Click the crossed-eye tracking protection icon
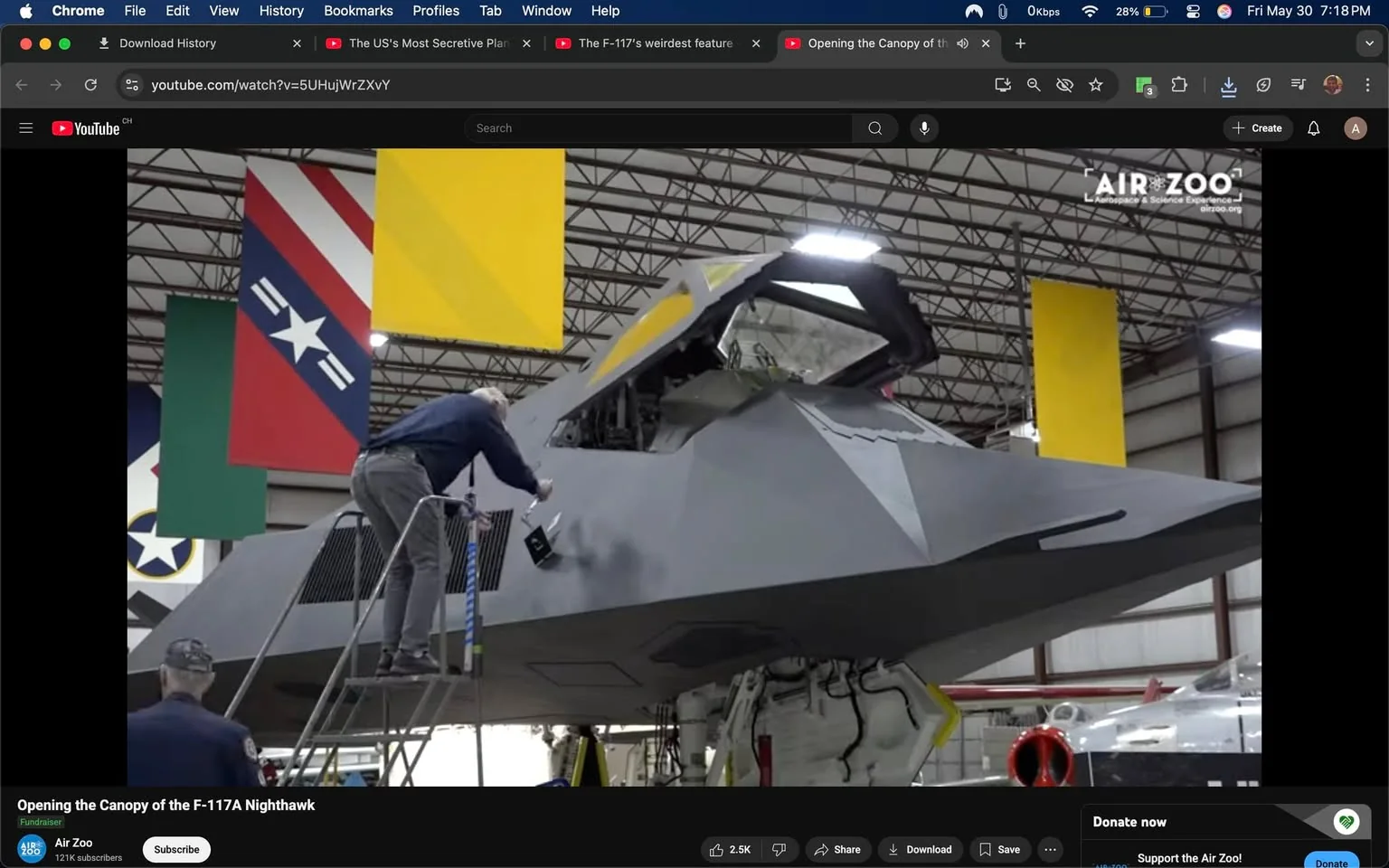The image size is (1389, 868). point(1064,85)
